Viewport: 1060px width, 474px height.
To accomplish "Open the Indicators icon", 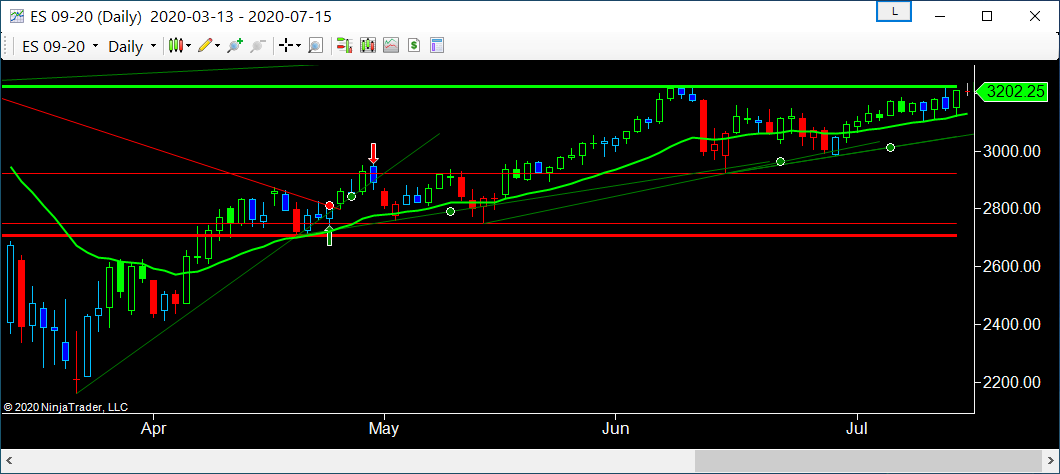I will click(391, 46).
